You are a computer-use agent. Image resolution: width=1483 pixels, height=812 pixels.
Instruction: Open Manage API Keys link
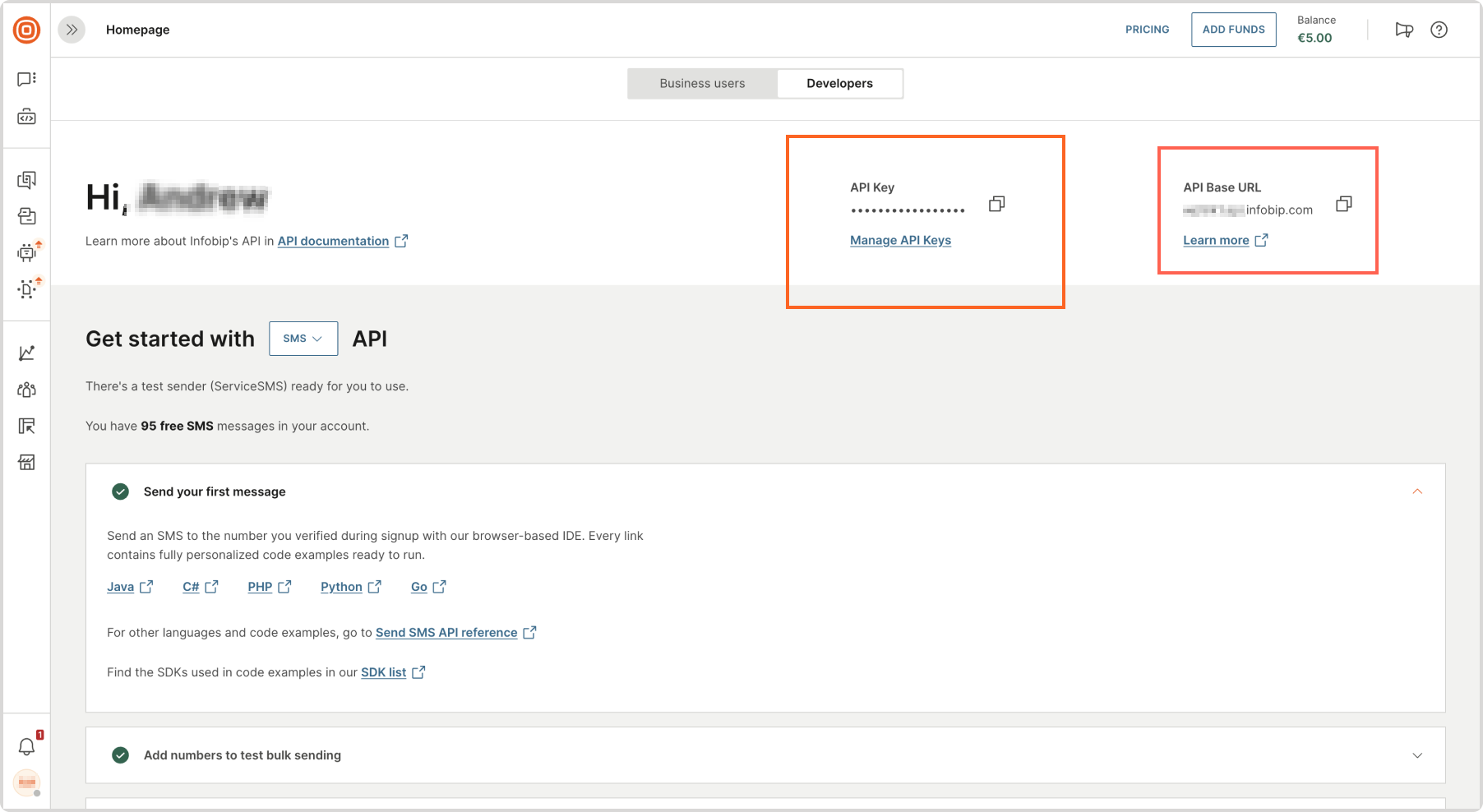(900, 240)
